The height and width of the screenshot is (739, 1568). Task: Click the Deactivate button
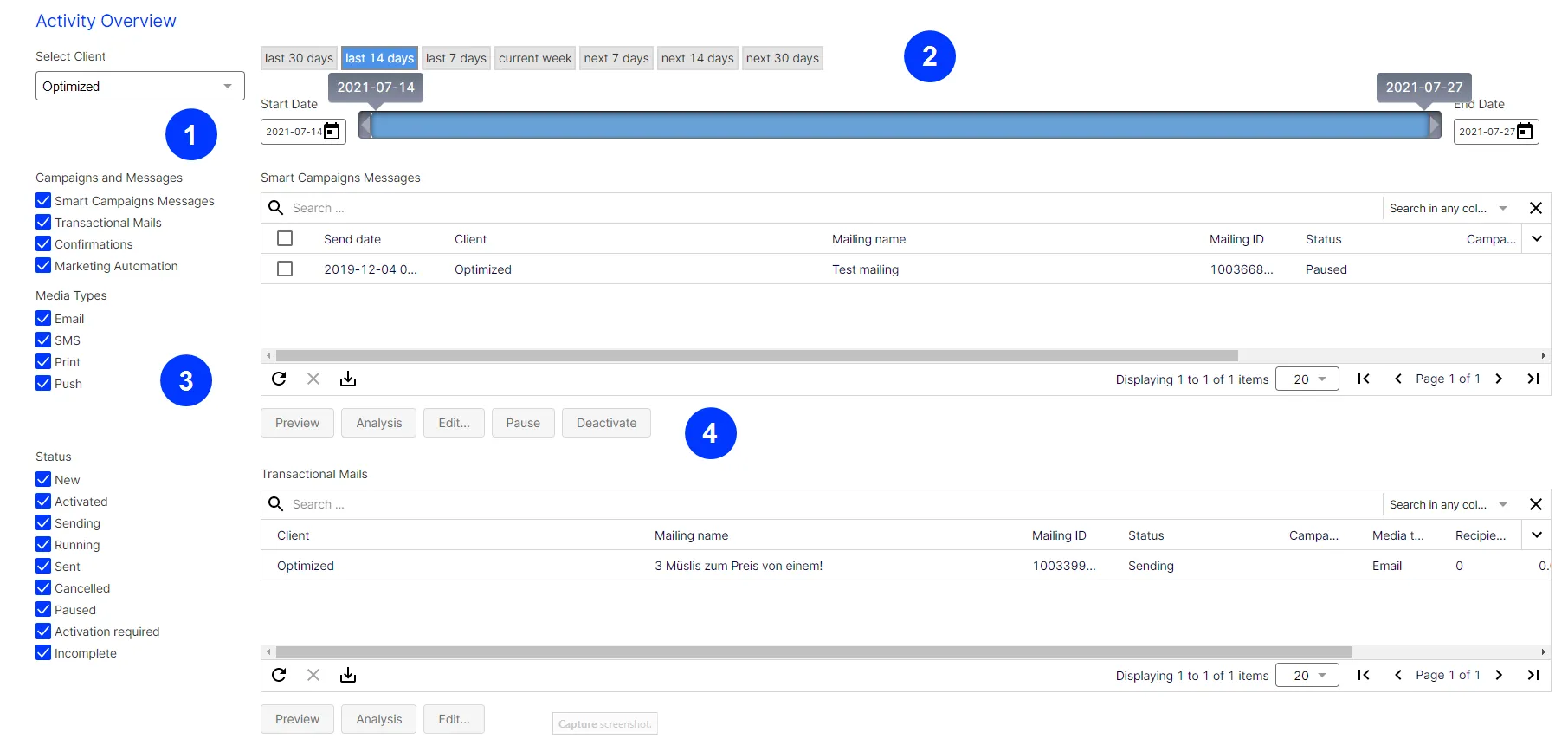click(606, 423)
